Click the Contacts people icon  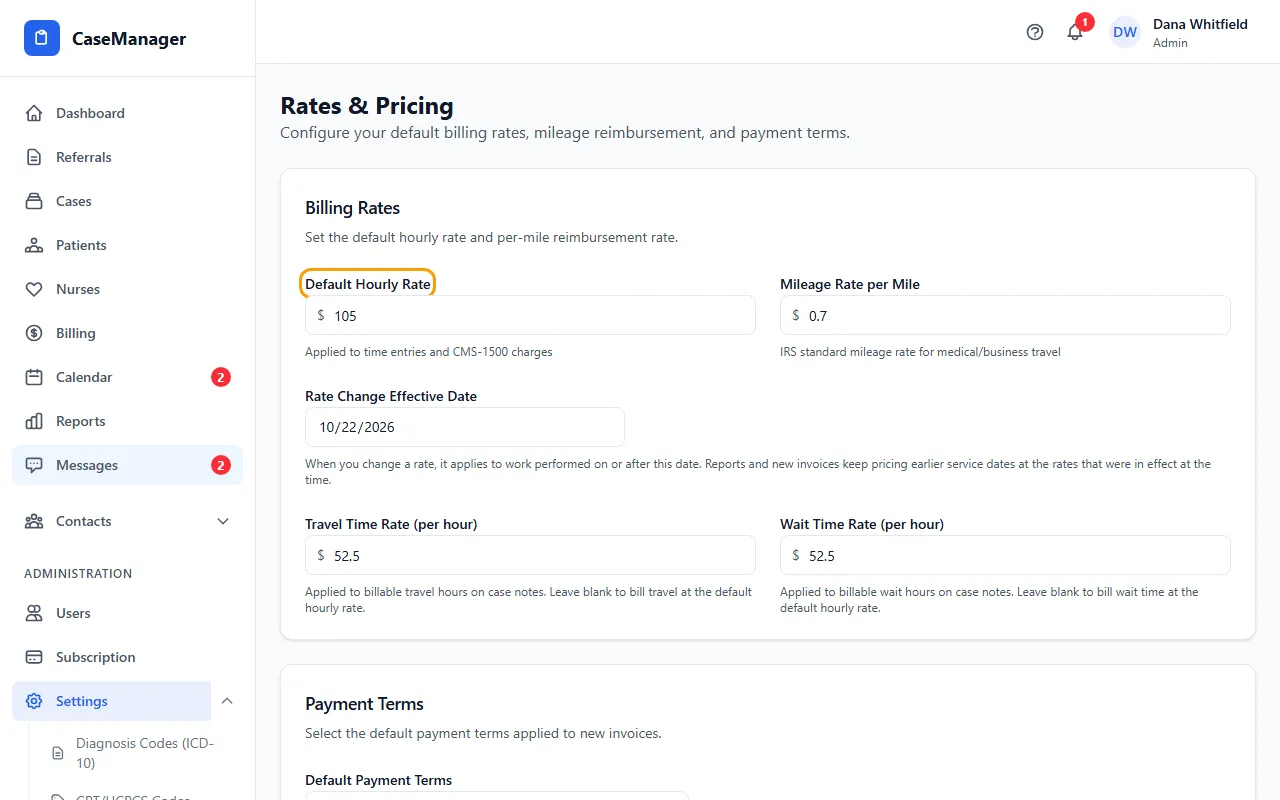tap(34, 521)
